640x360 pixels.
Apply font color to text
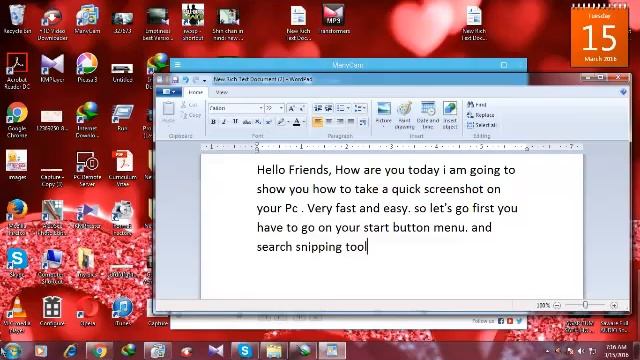click(x=297, y=122)
